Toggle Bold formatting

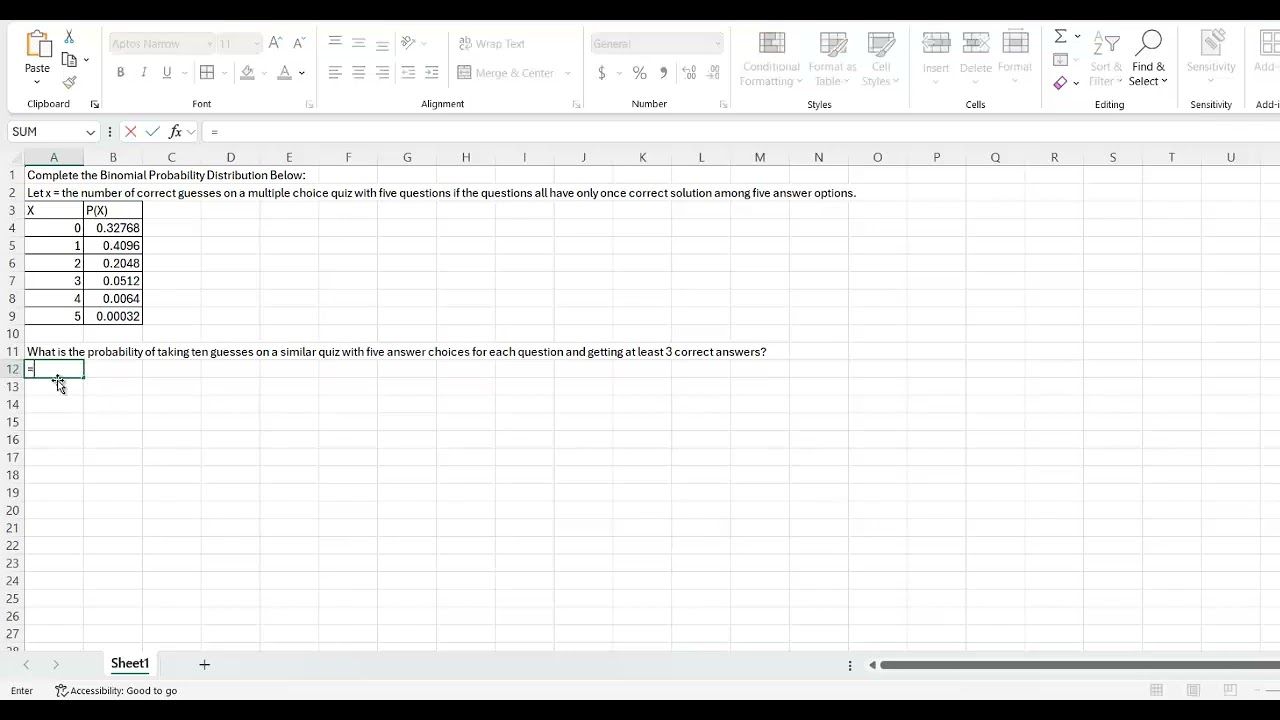tap(120, 72)
